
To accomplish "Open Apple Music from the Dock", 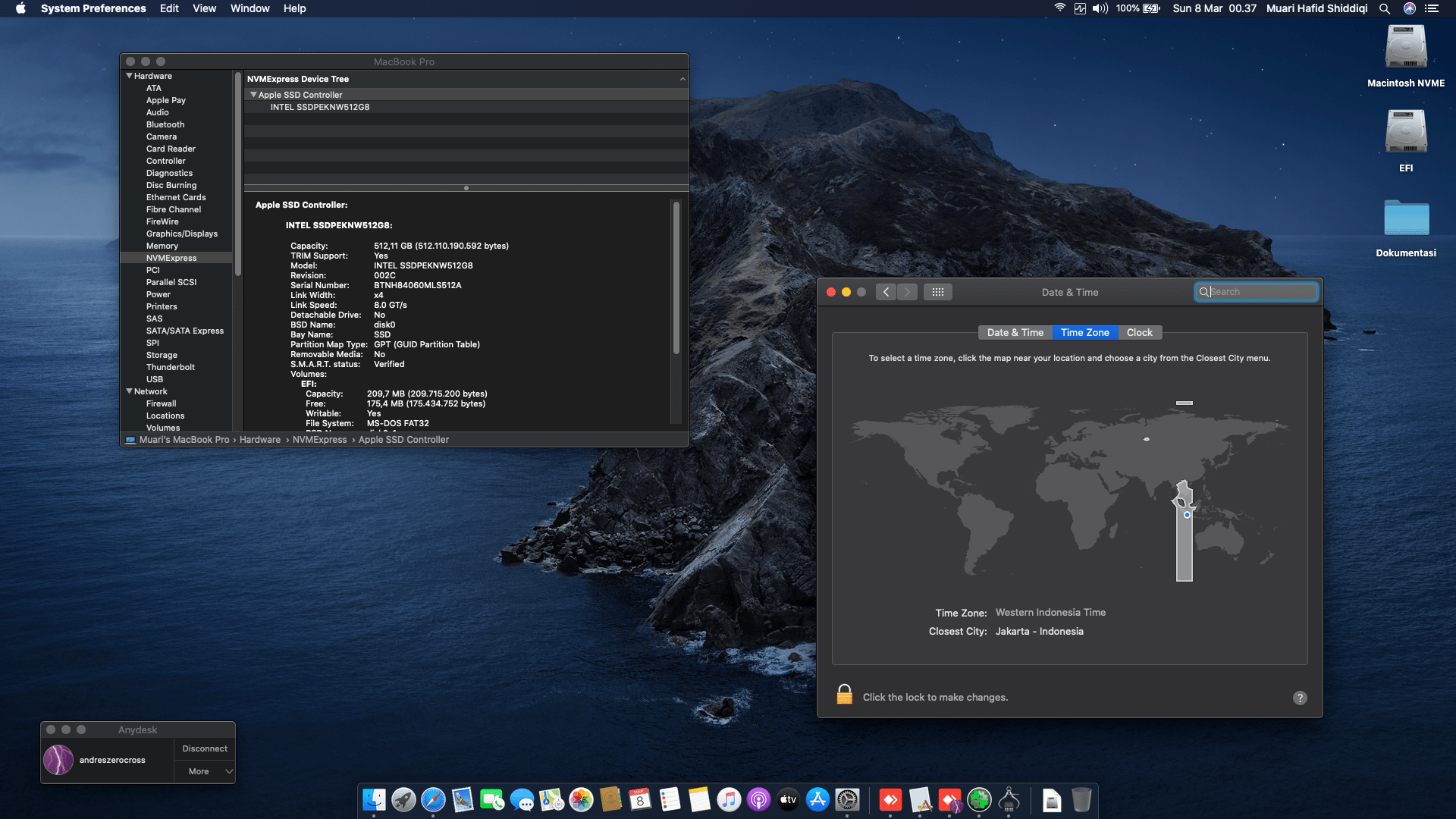I will [x=728, y=801].
